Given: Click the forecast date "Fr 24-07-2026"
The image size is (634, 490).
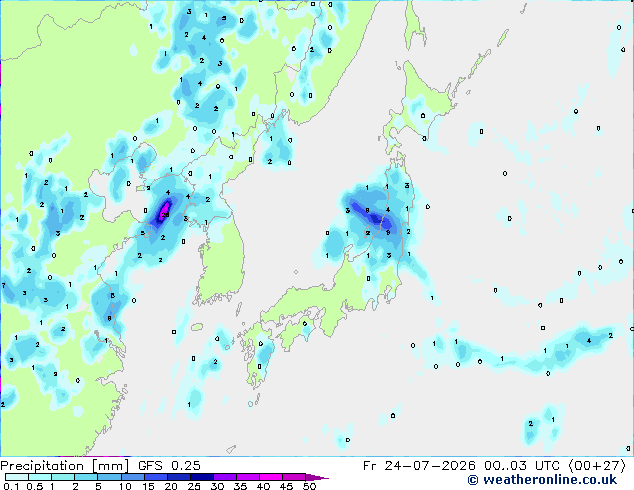Looking at the screenshot, I should 419,466.
